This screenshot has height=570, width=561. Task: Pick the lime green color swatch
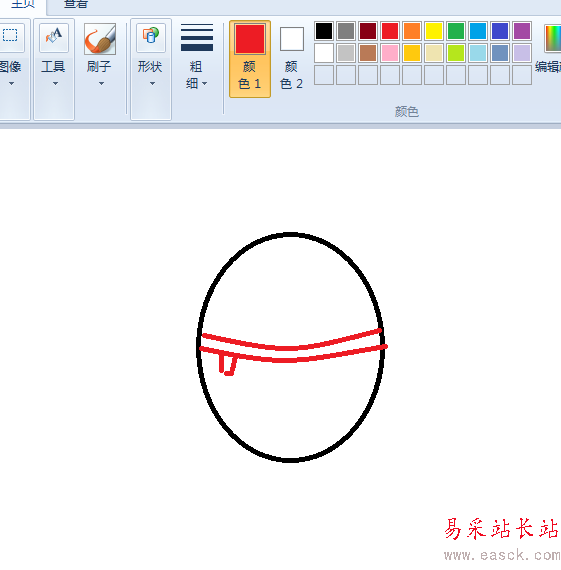tap(456, 53)
